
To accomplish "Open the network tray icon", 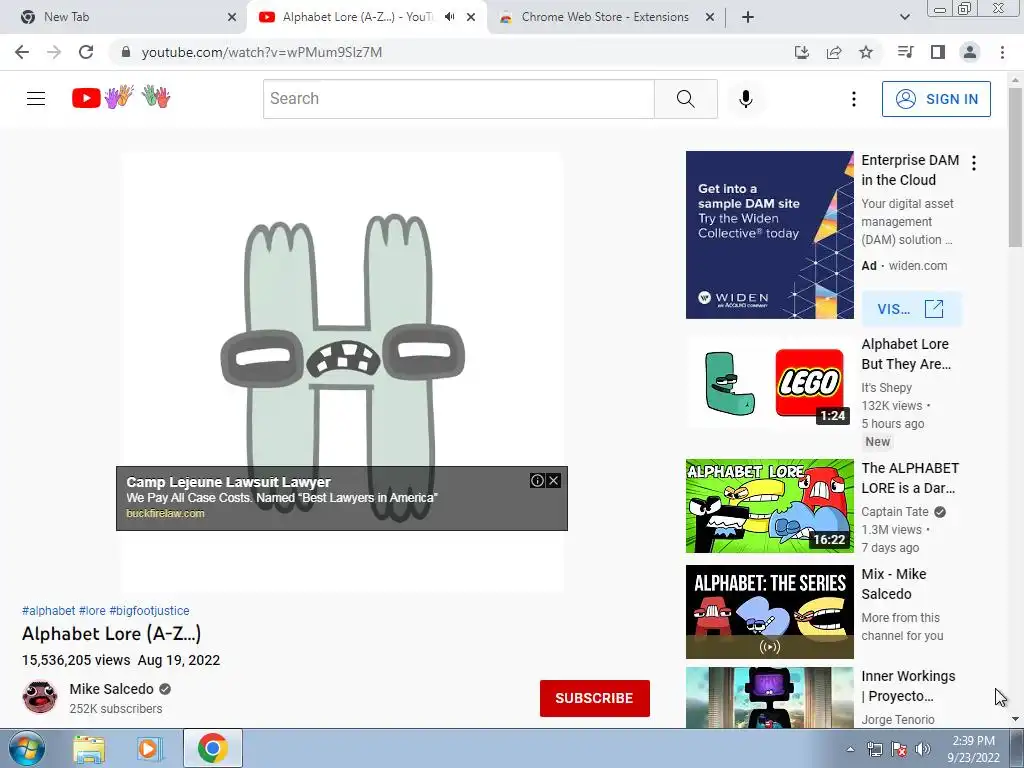I will pos(874,749).
